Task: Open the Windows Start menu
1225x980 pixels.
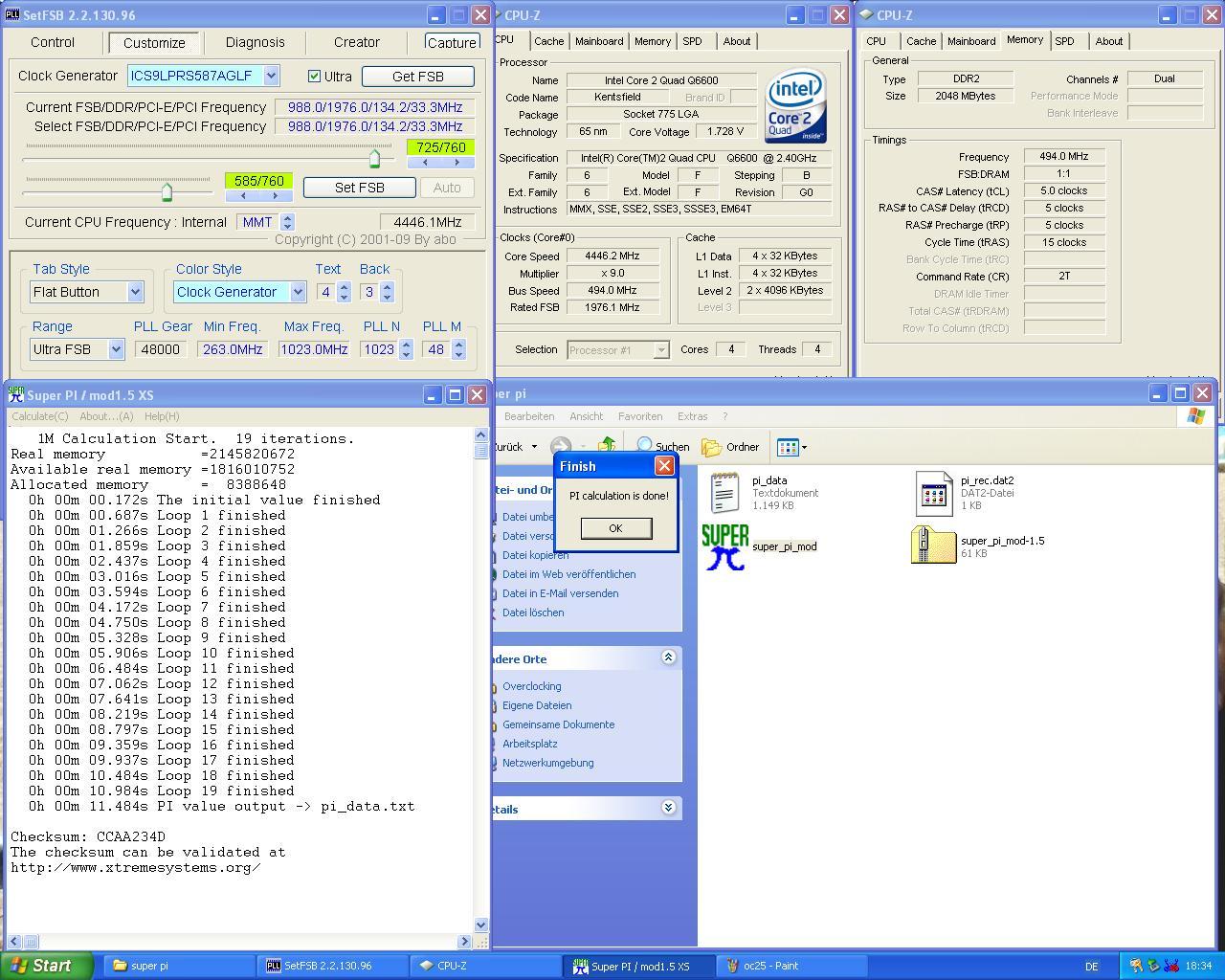Action: 47,966
